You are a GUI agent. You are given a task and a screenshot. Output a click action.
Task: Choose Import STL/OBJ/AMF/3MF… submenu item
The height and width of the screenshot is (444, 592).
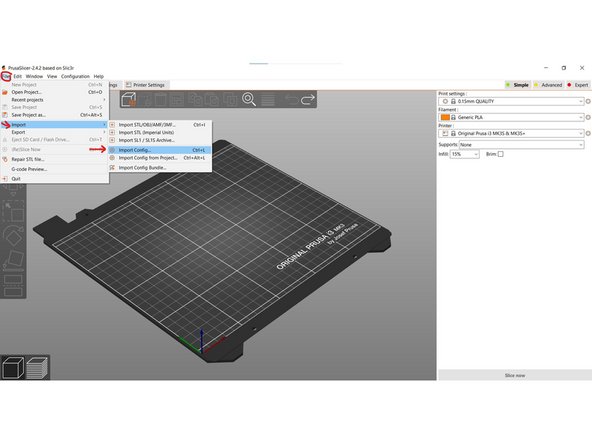[x=160, y=125]
